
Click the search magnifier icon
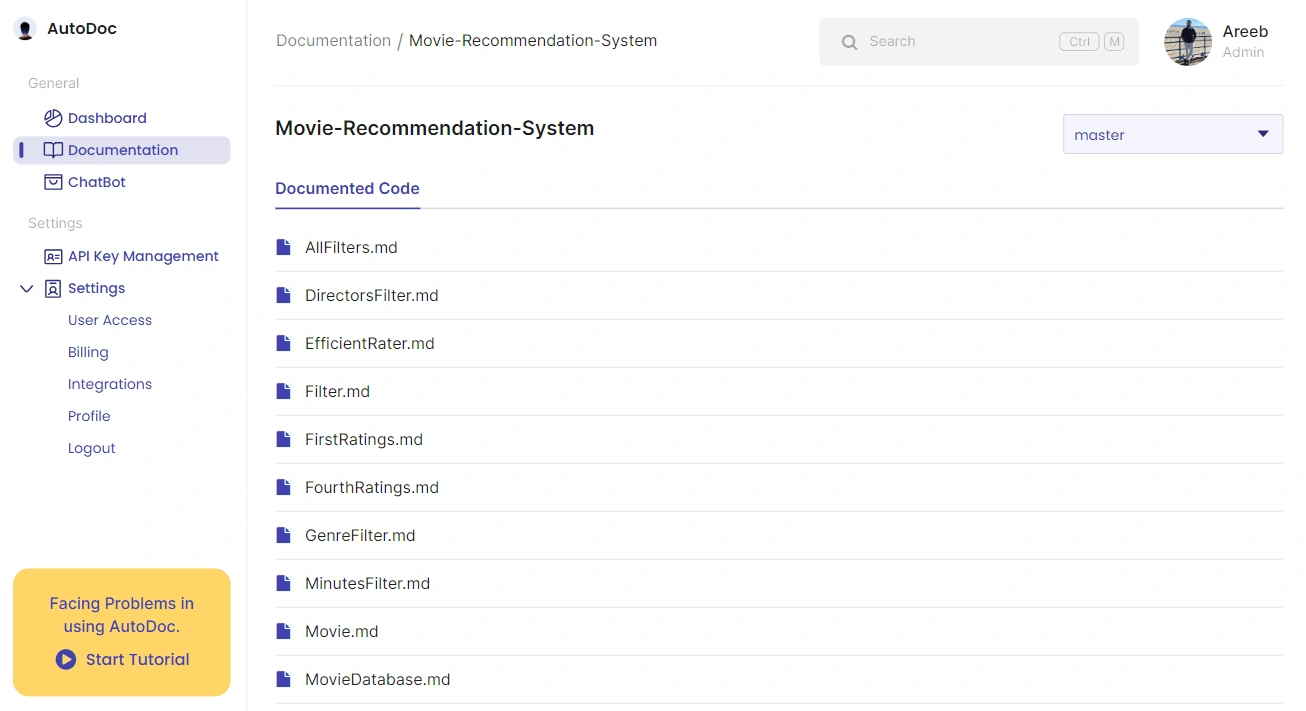pyautogui.click(x=849, y=42)
